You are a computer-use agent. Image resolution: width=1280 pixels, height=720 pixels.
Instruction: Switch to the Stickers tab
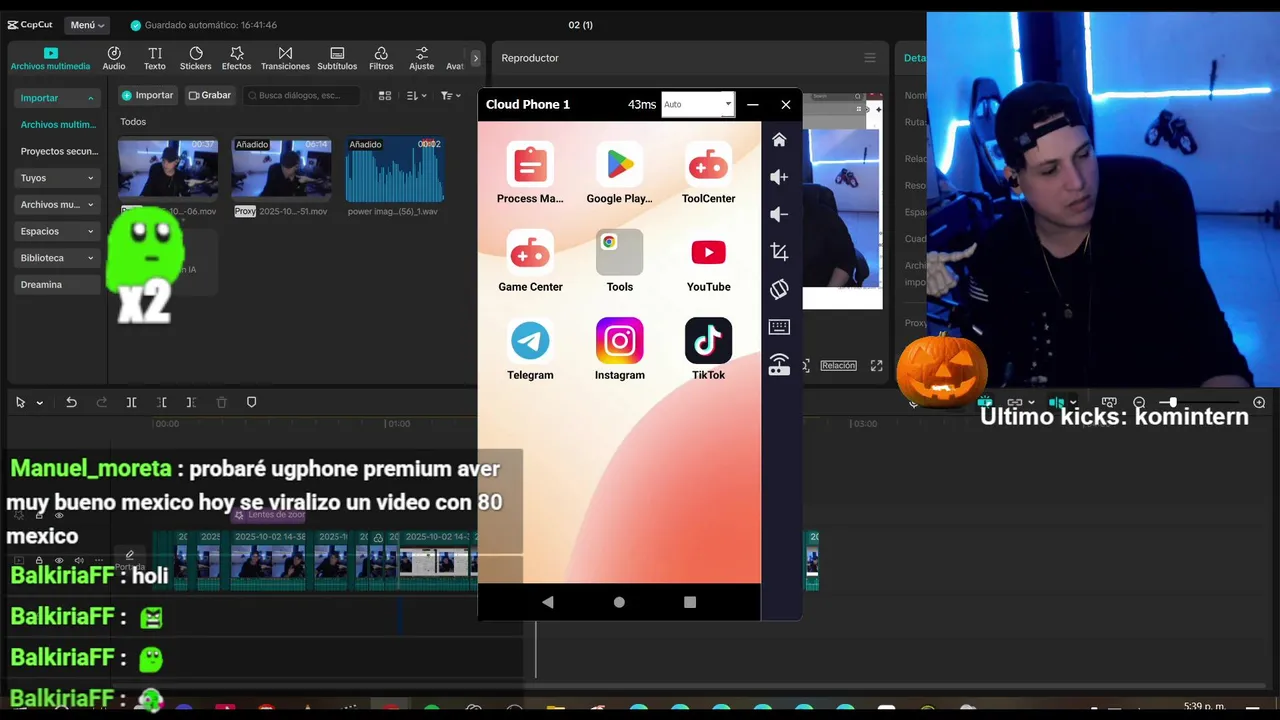(196, 58)
